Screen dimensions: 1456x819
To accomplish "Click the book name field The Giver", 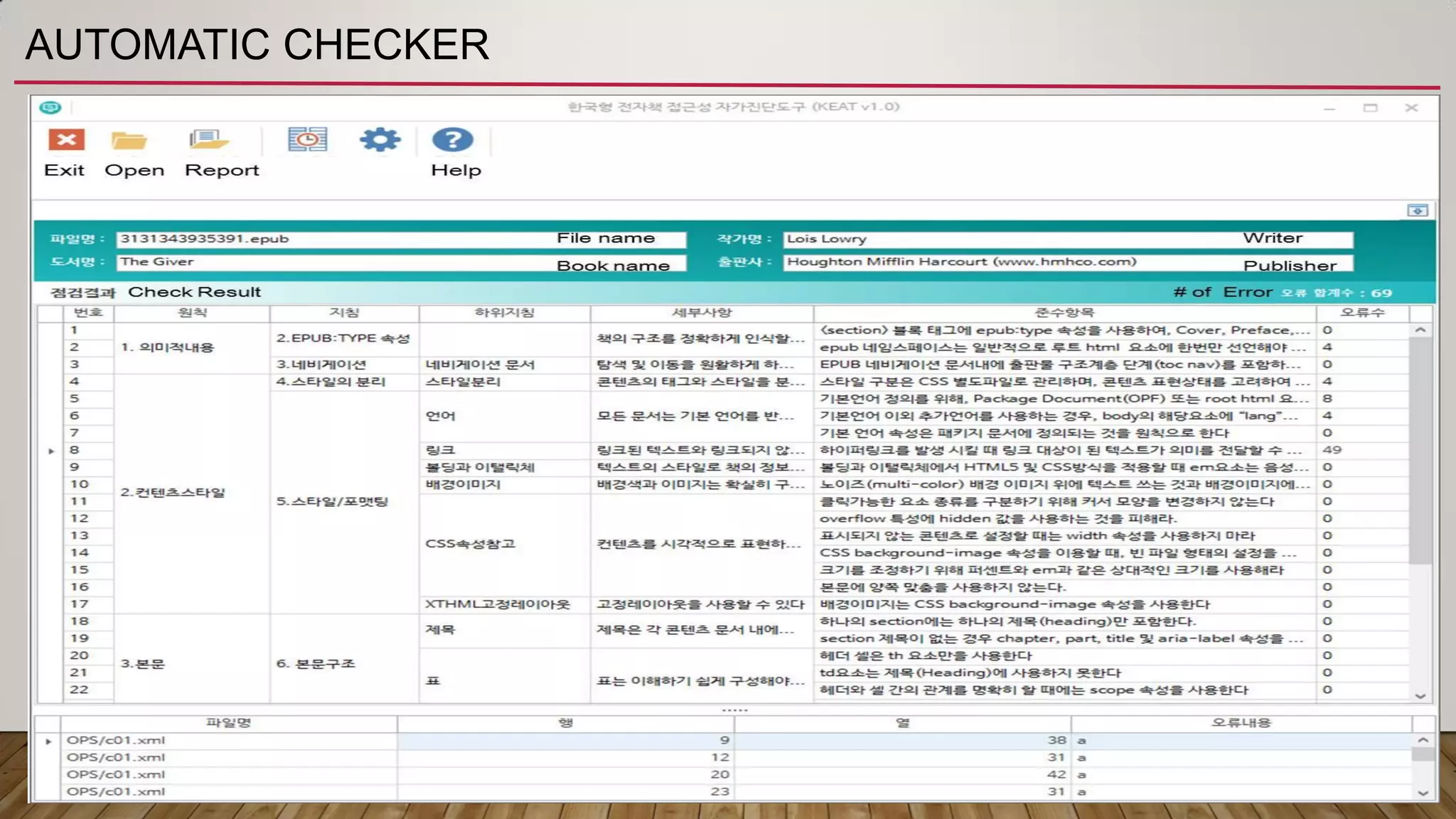I will (x=401, y=262).
